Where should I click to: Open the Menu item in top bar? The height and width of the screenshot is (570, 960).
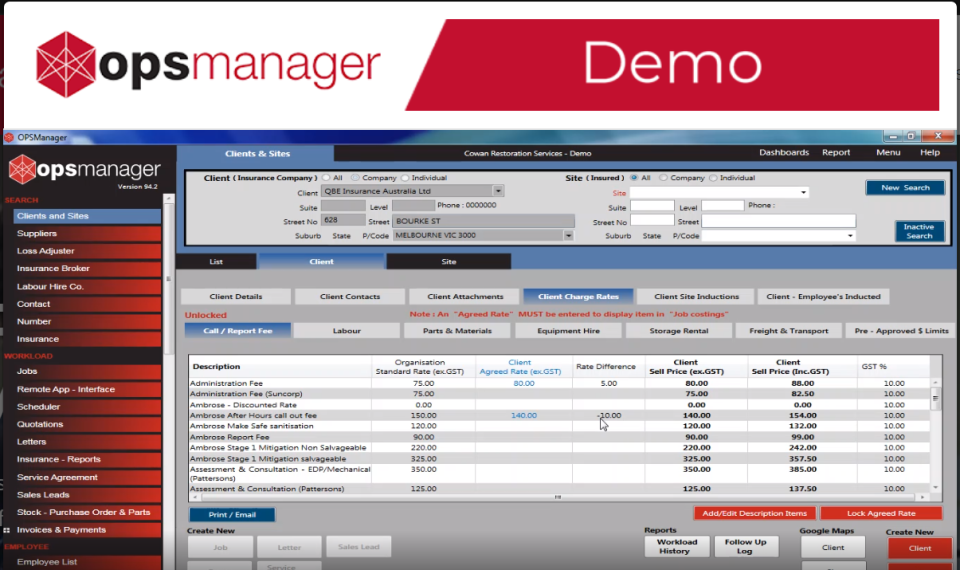click(x=888, y=152)
